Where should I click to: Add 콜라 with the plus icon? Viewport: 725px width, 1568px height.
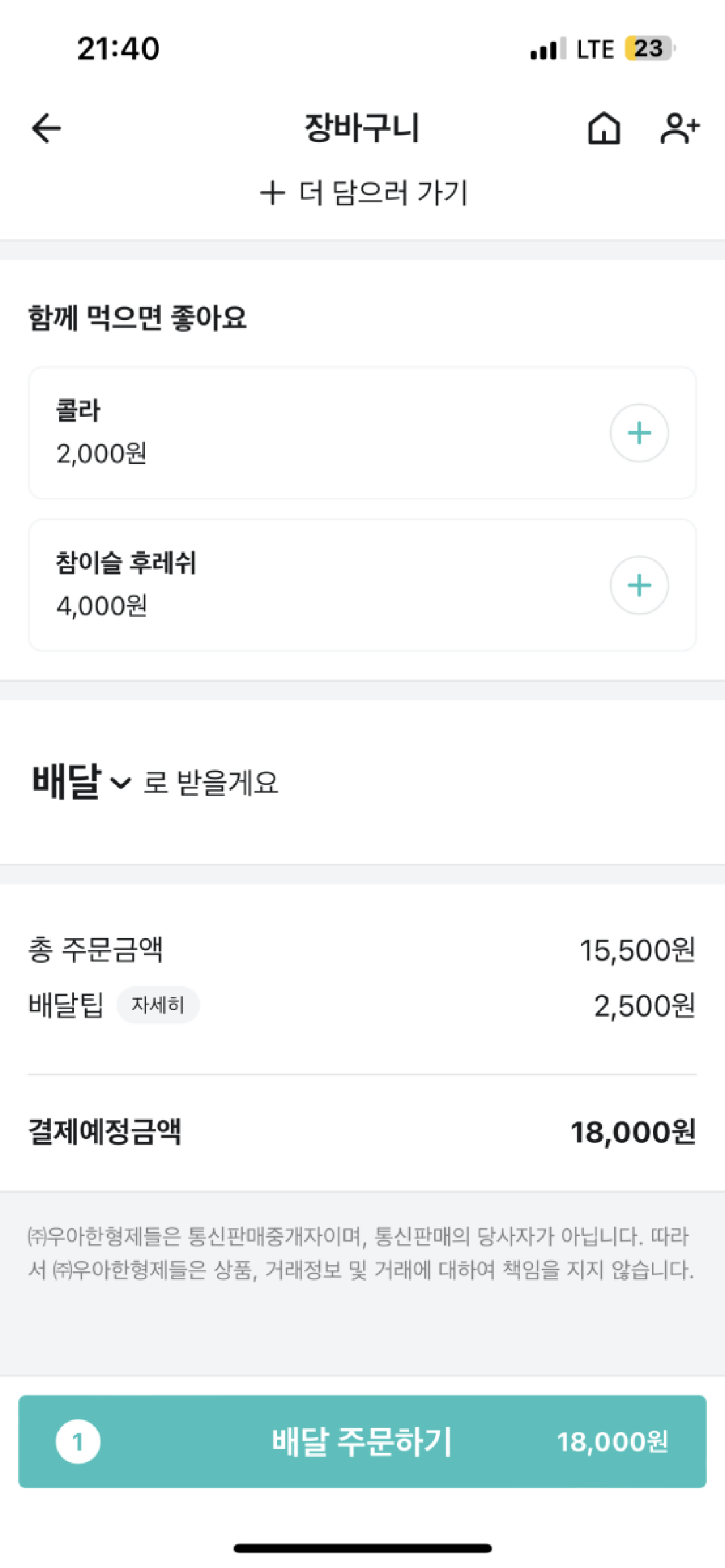click(x=639, y=433)
